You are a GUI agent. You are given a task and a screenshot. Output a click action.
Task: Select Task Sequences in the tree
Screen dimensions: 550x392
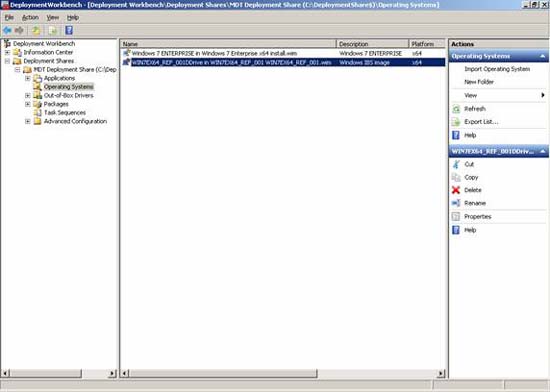tap(65, 113)
